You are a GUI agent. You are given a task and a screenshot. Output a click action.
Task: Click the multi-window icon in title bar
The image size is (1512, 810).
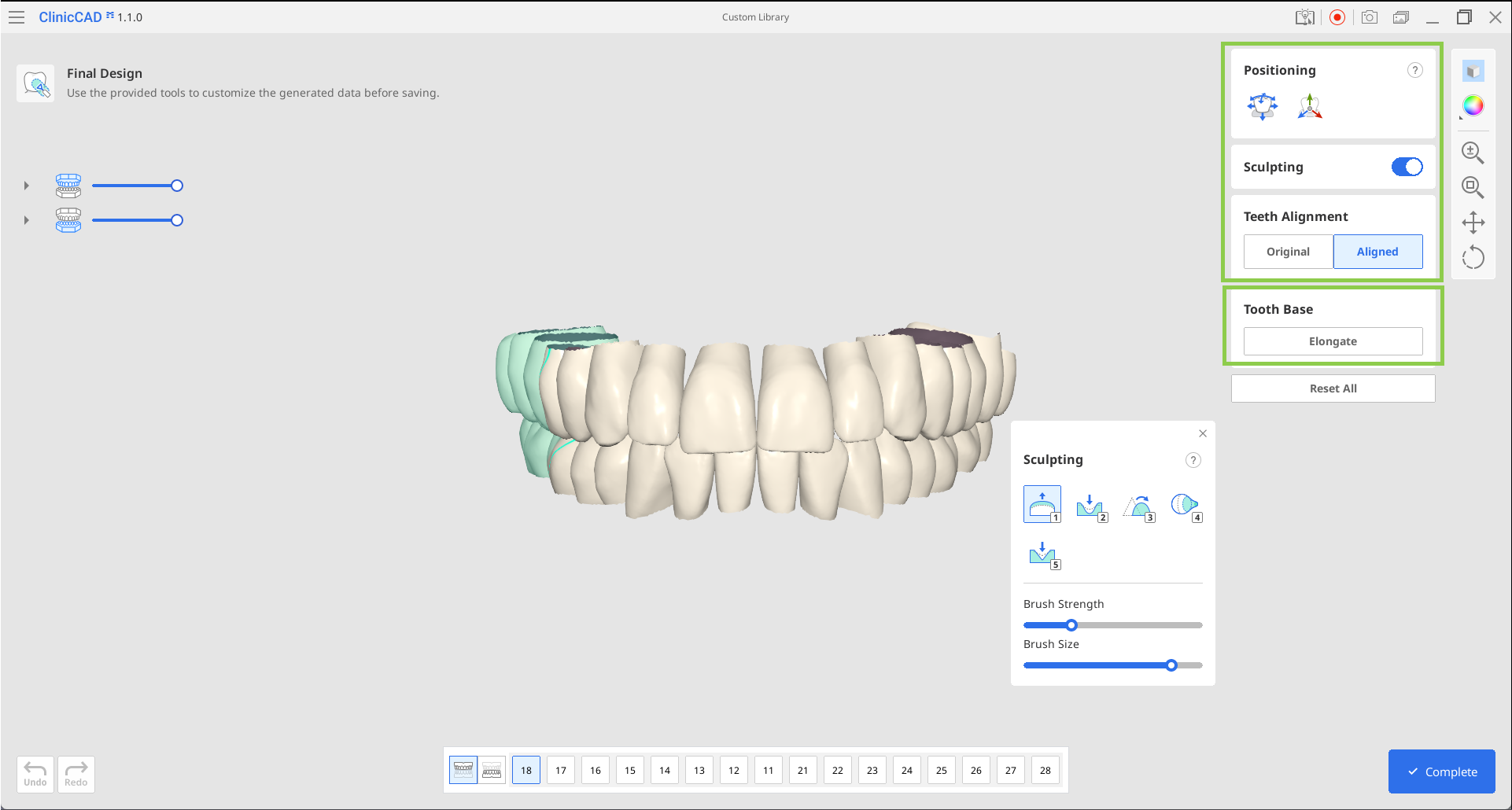tap(1401, 17)
